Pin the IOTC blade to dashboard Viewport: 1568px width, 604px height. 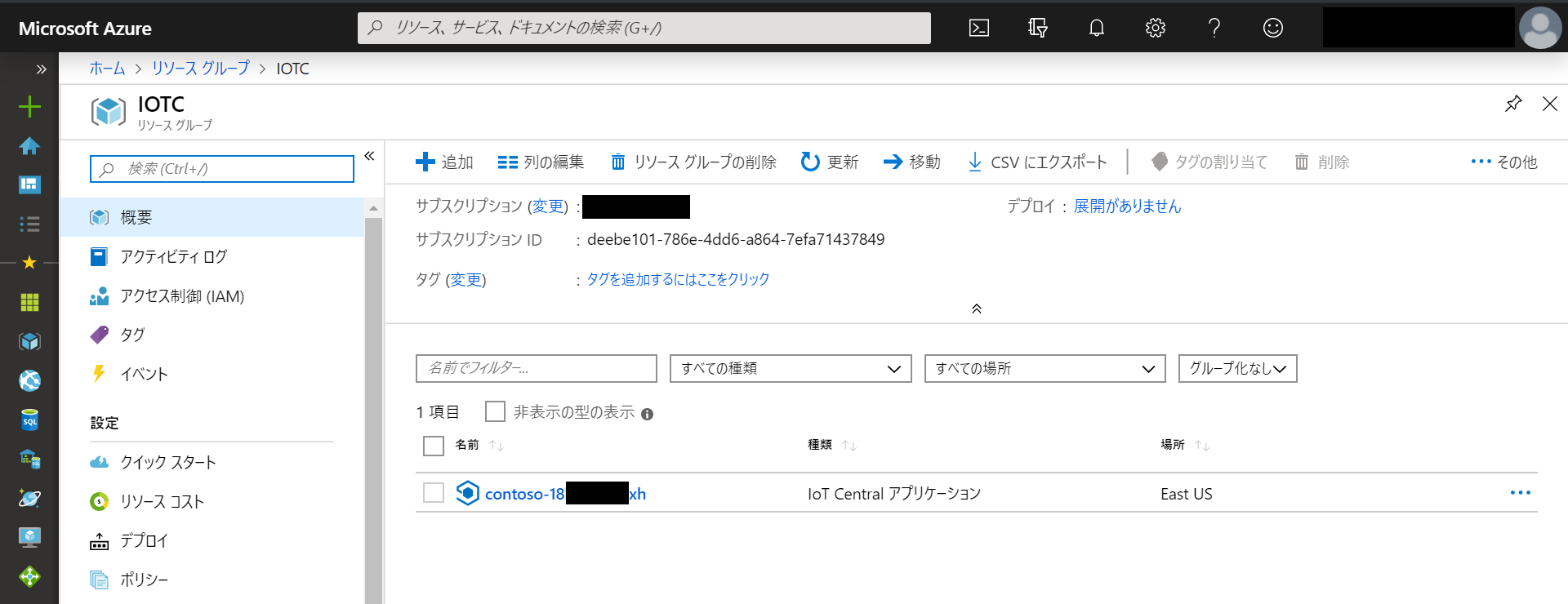pyautogui.click(x=1513, y=104)
